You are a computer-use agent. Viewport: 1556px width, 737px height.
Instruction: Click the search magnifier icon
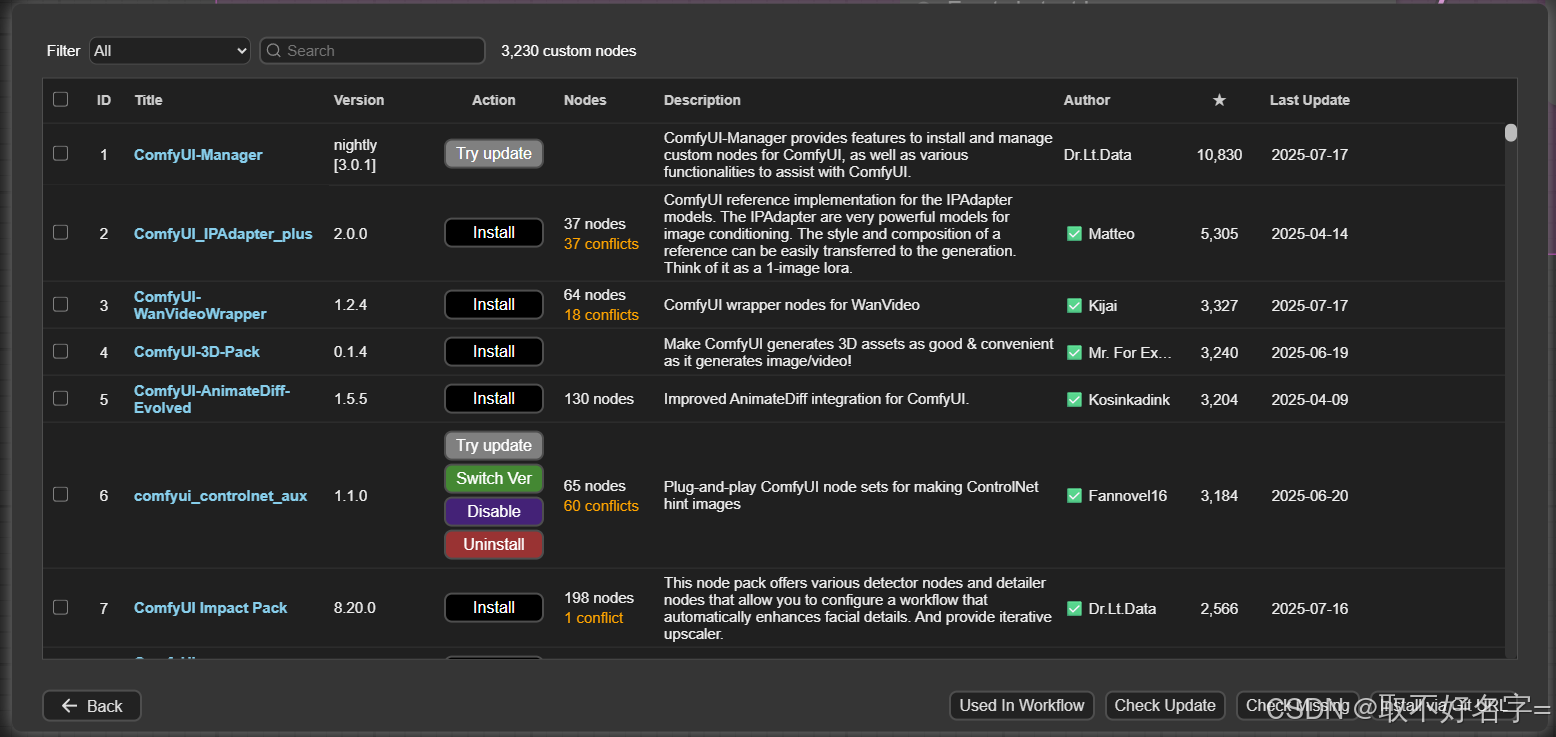[274, 51]
